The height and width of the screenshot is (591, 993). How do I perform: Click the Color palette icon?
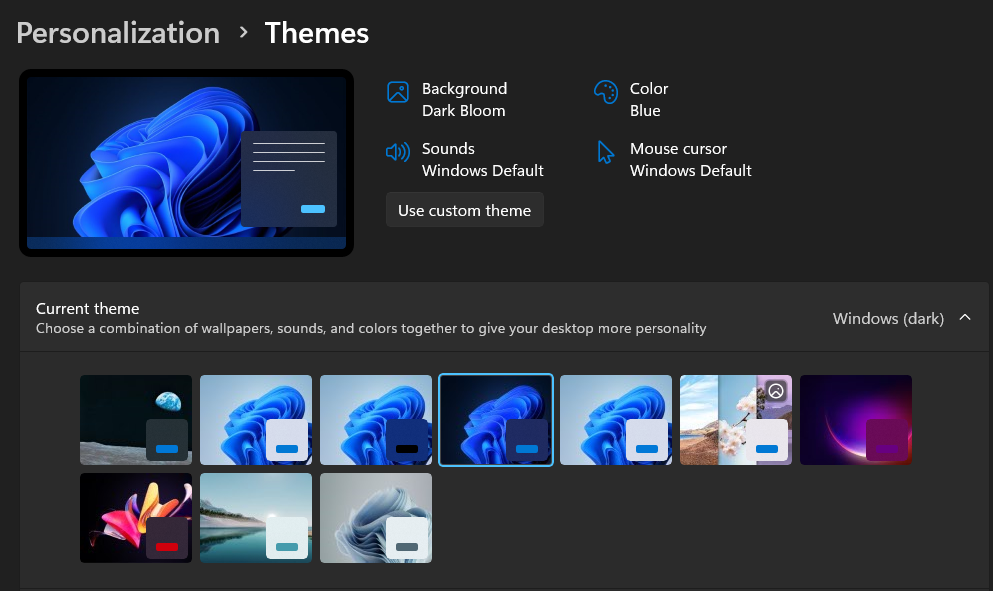coord(605,92)
